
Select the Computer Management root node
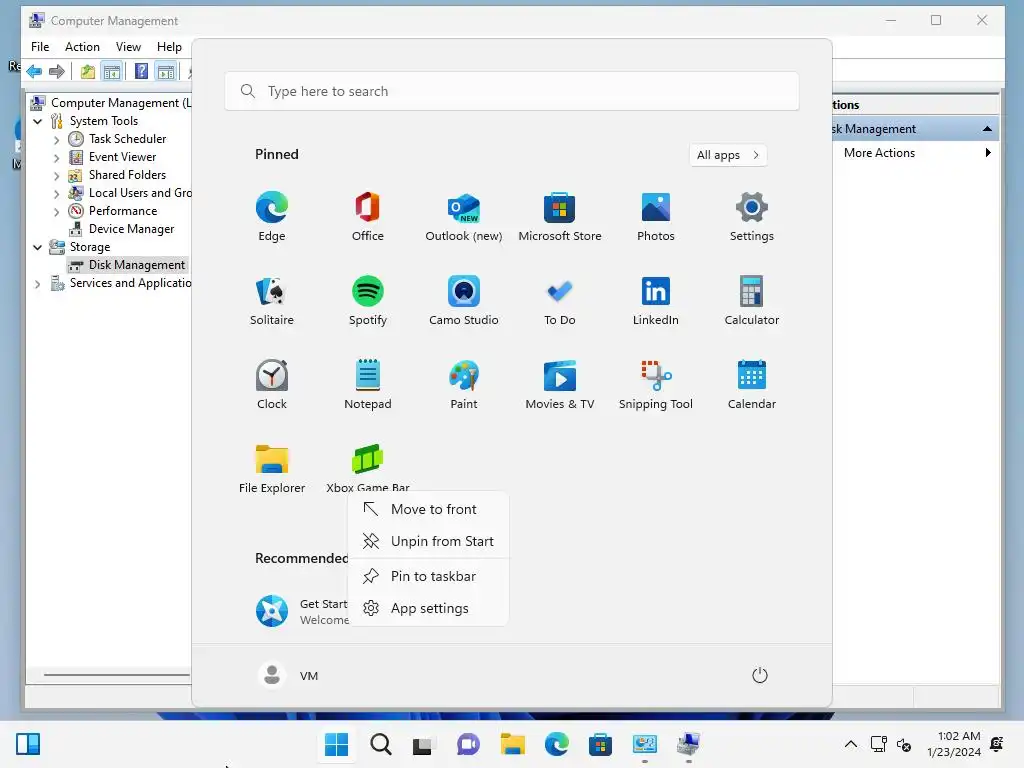pyautogui.click(x=112, y=103)
